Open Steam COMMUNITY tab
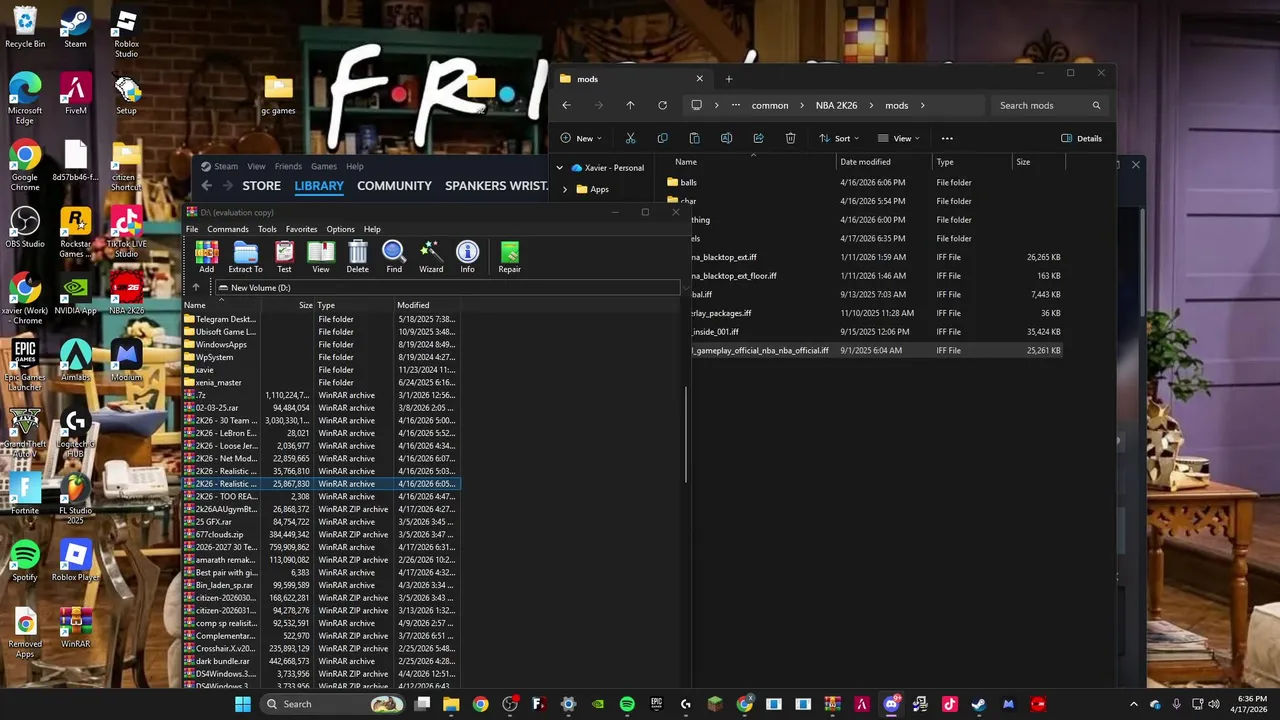 (394, 186)
